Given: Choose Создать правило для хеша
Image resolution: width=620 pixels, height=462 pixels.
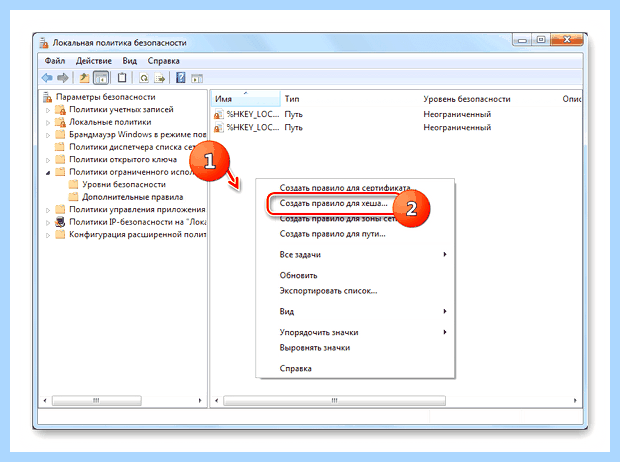Looking at the screenshot, I should (355, 203).
